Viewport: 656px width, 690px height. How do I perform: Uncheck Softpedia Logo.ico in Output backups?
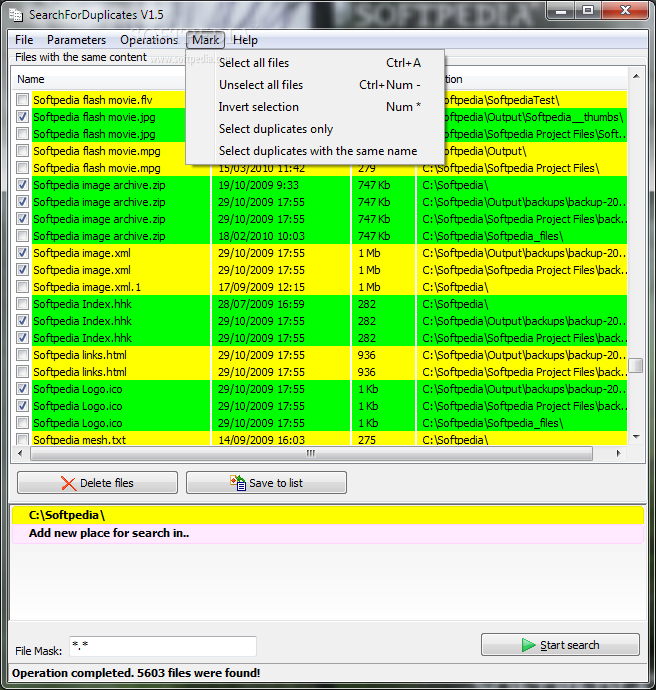(22, 389)
